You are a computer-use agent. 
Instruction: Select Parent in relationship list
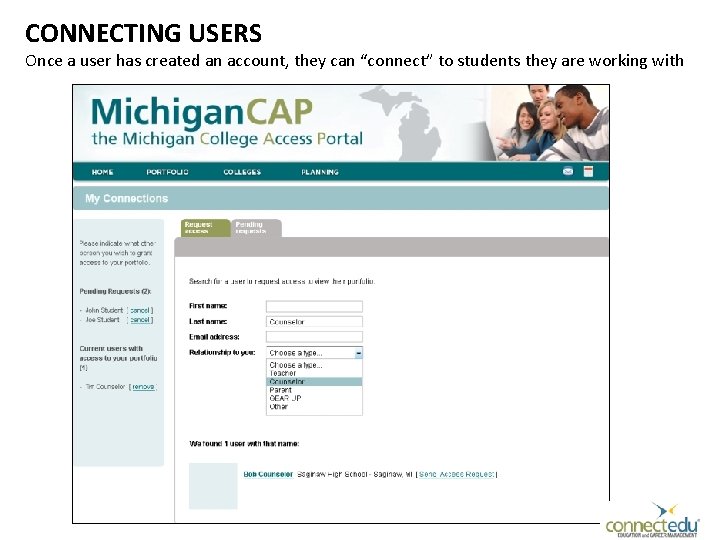pyautogui.click(x=314, y=390)
